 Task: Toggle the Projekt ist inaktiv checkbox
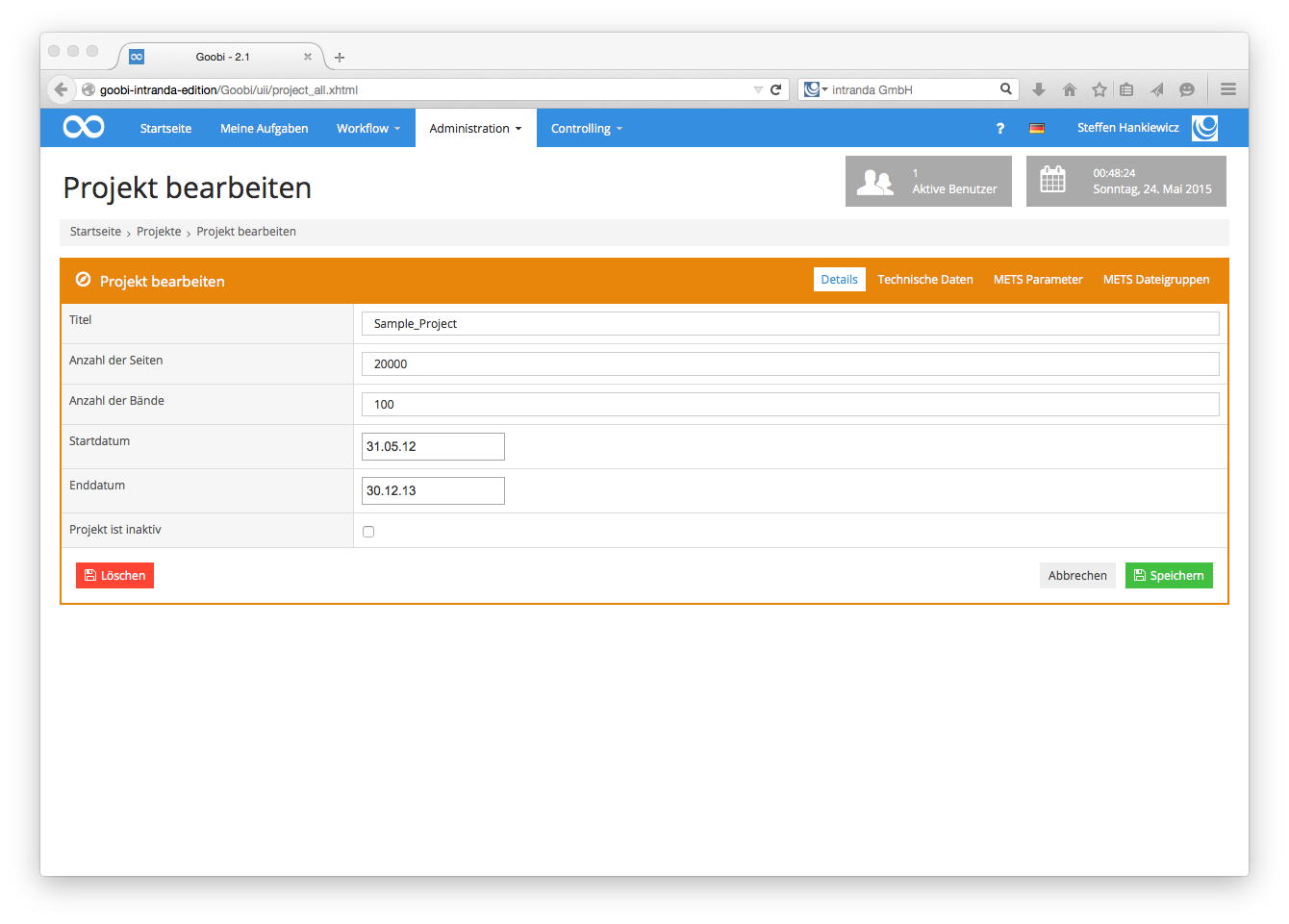pos(368,532)
